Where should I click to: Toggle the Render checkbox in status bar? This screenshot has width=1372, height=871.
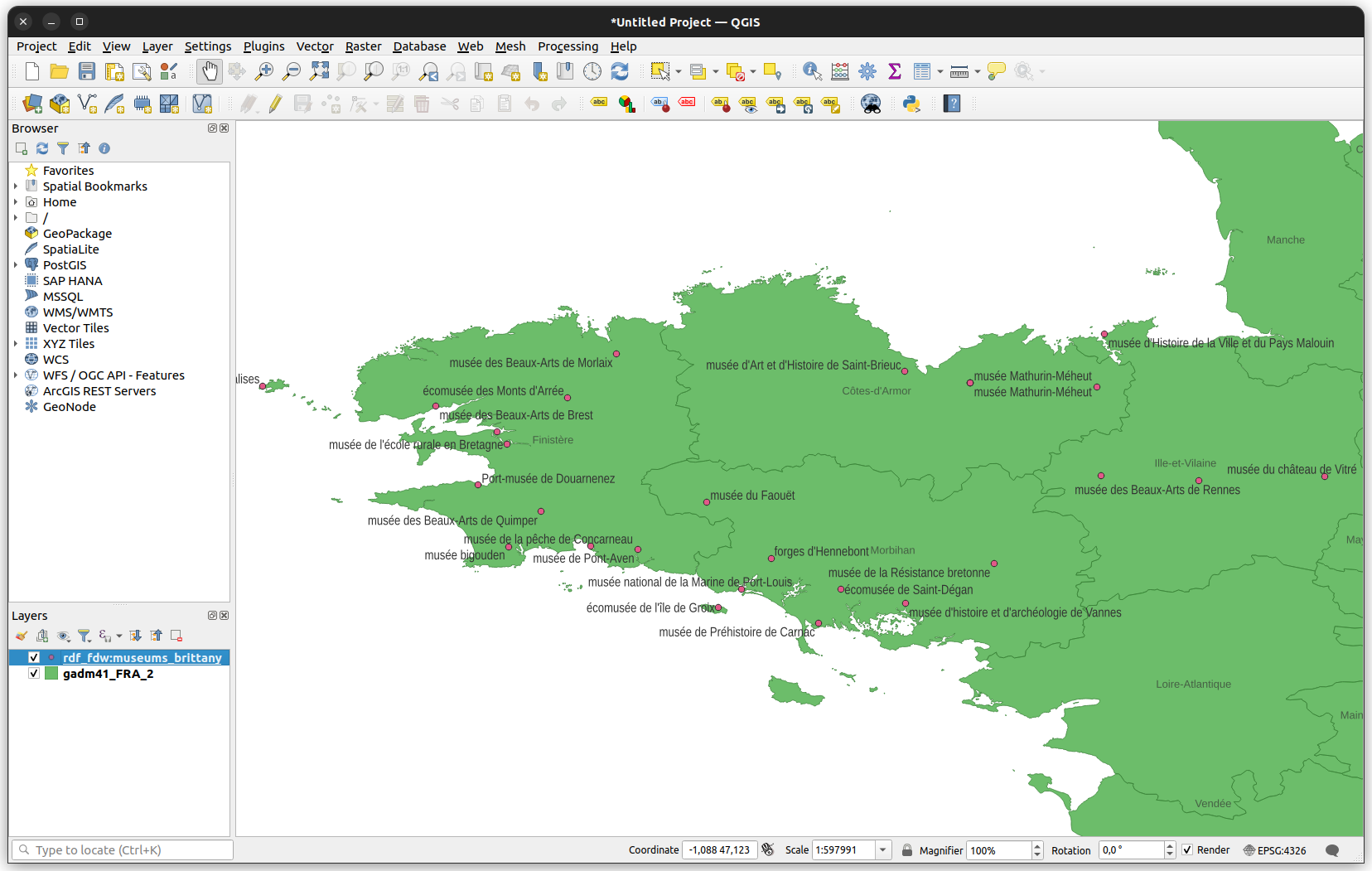pos(1187,849)
